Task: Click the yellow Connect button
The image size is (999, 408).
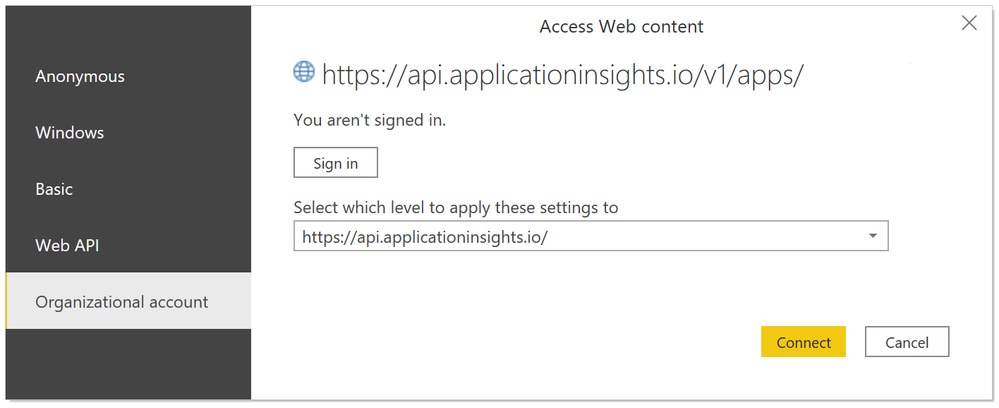Action: 803,342
